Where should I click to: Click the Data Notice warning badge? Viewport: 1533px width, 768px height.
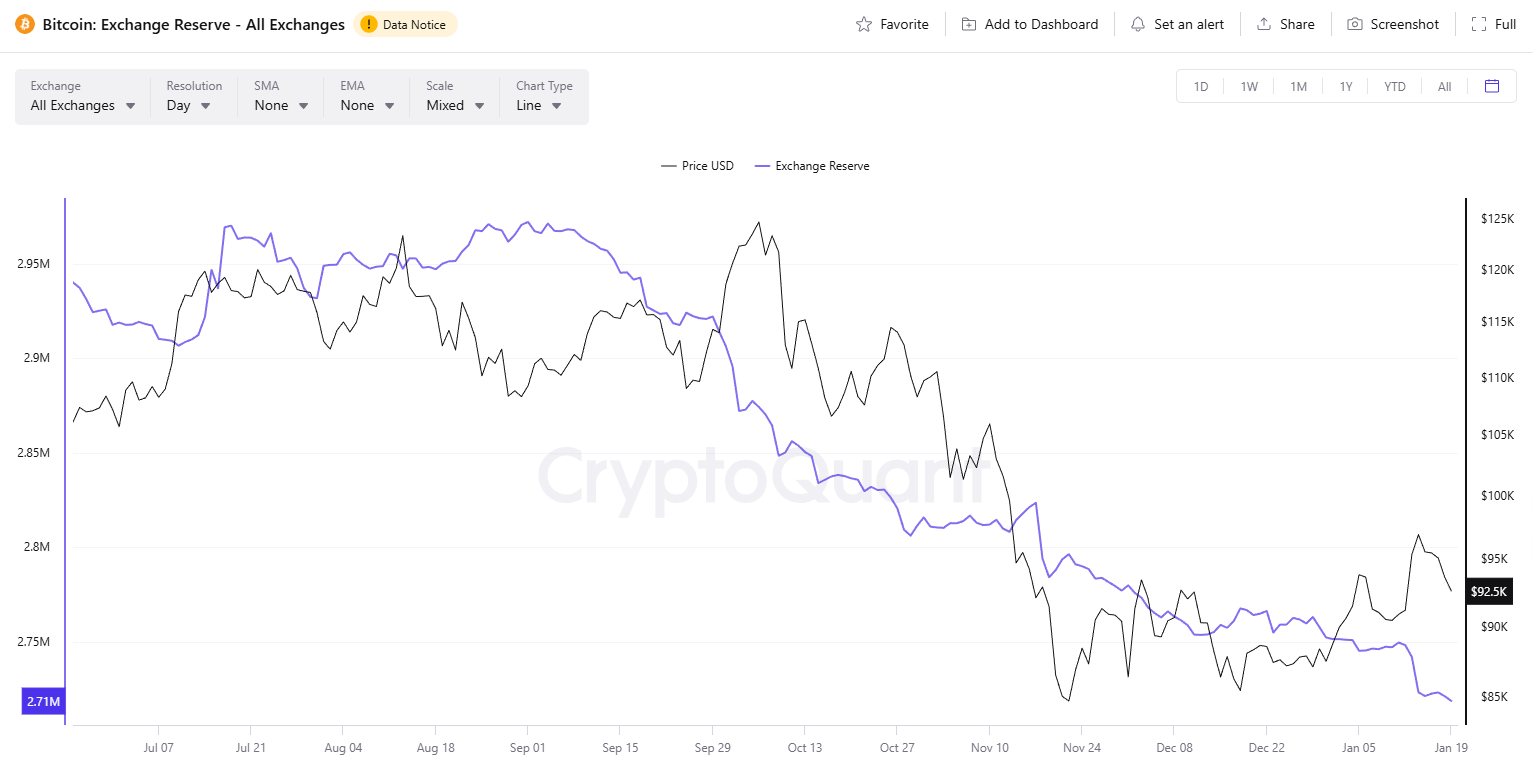[x=406, y=24]
